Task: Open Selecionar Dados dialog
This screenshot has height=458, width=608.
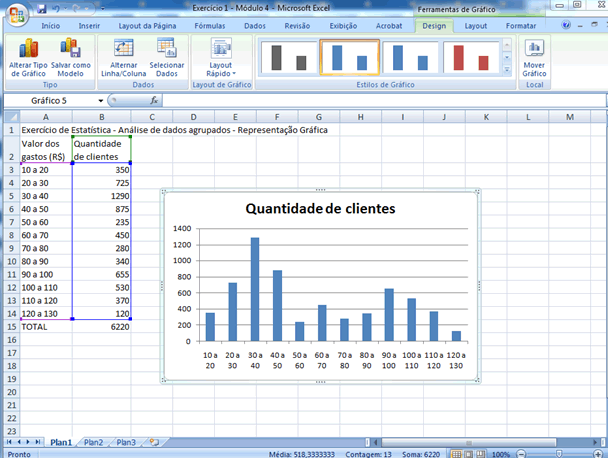Action: [x=166, y=49]
